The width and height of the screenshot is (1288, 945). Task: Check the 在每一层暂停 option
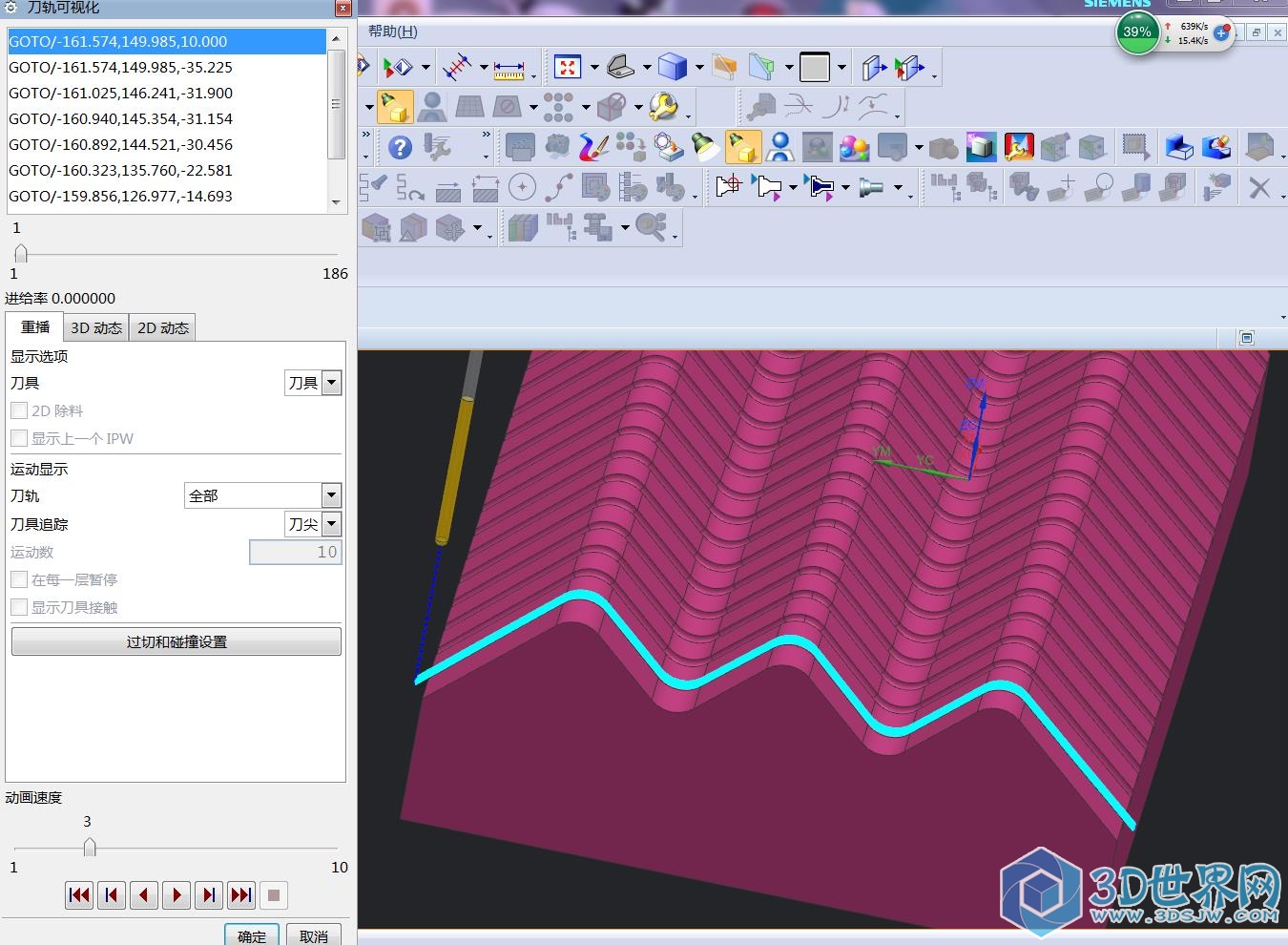[x=19, y=579]
